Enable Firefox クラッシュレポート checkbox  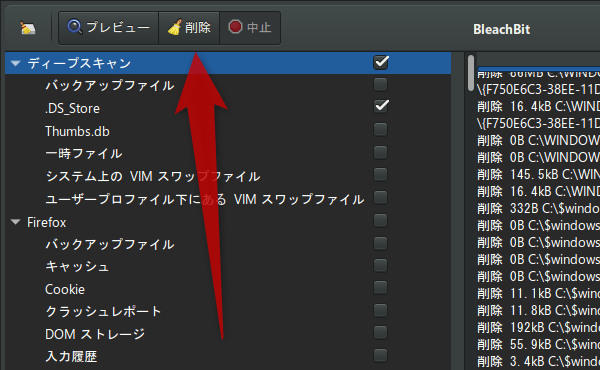point(380,310)
